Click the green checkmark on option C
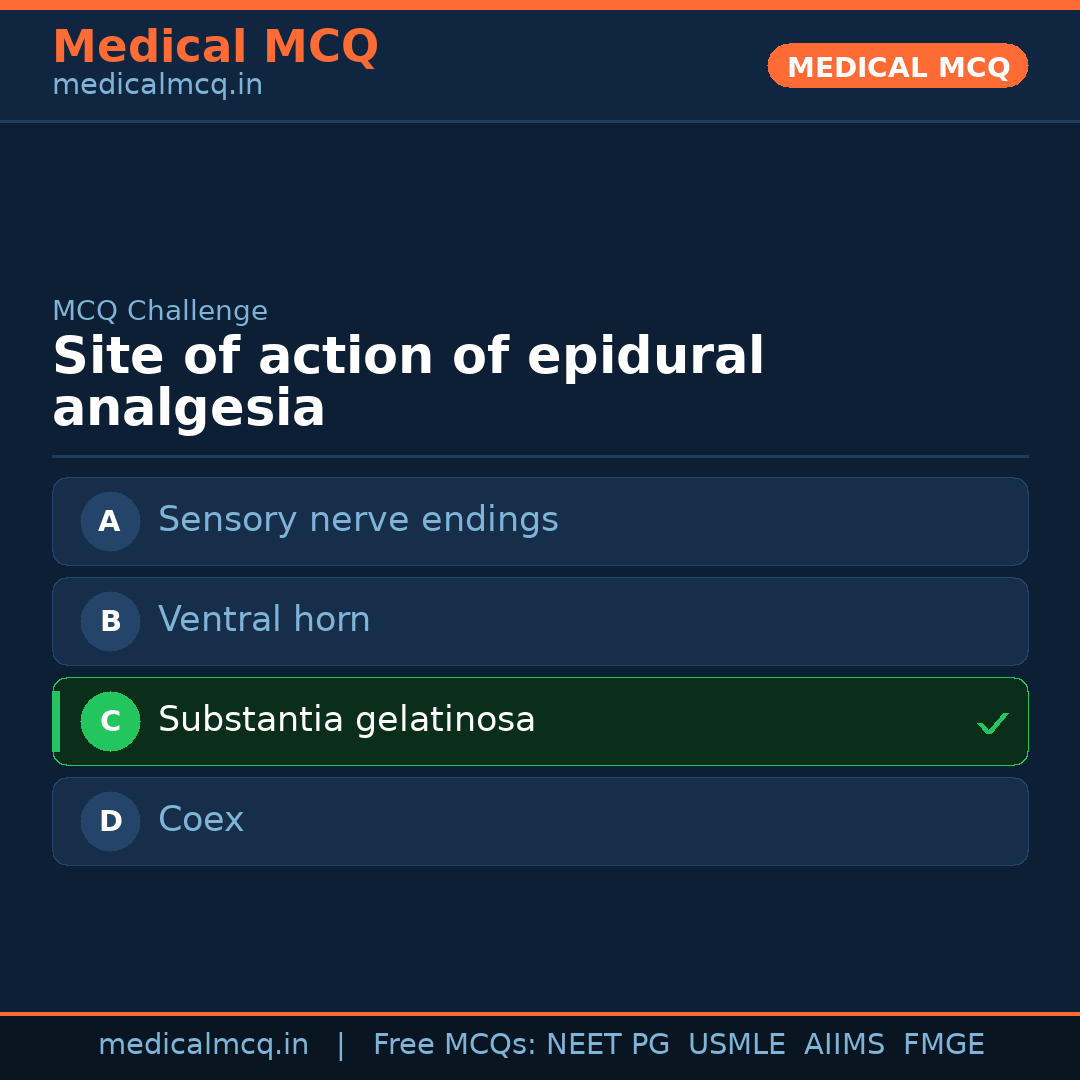 992,723
